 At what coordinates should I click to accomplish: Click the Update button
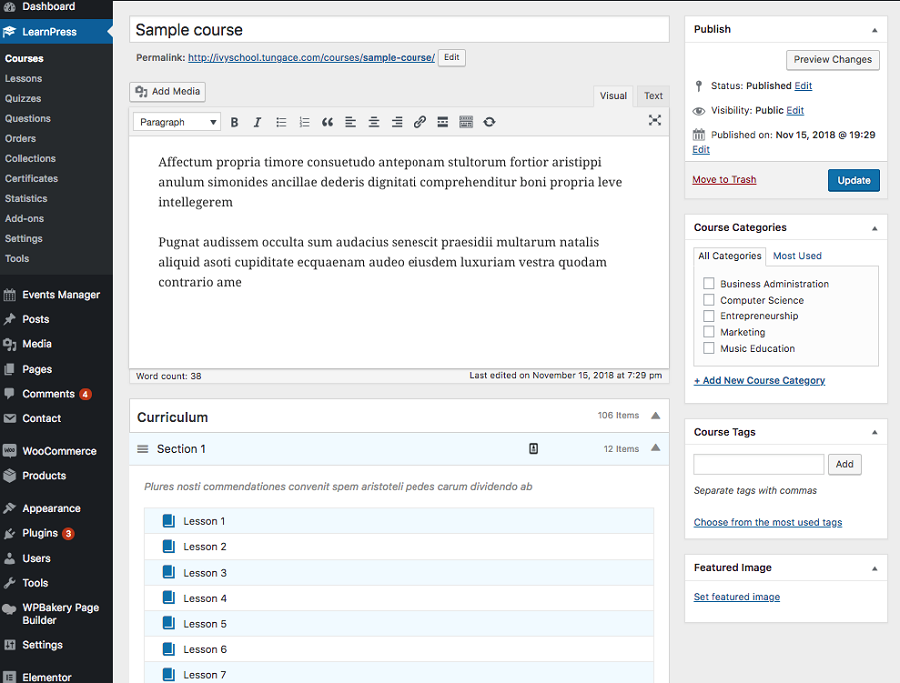pyautogui.click(x=853, y=180)
